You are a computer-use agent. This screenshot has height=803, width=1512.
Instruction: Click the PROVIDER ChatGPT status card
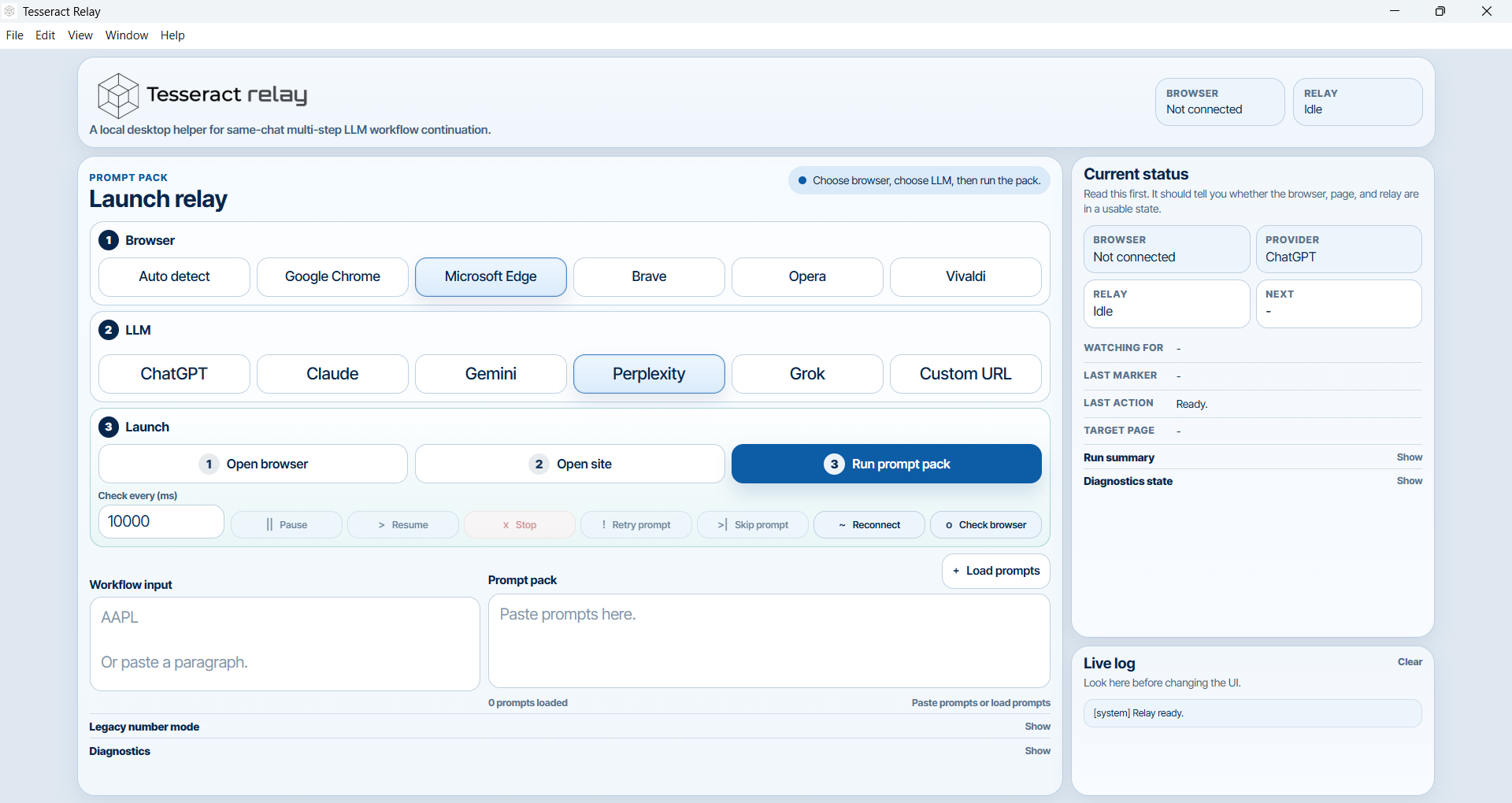(1339, 250)
